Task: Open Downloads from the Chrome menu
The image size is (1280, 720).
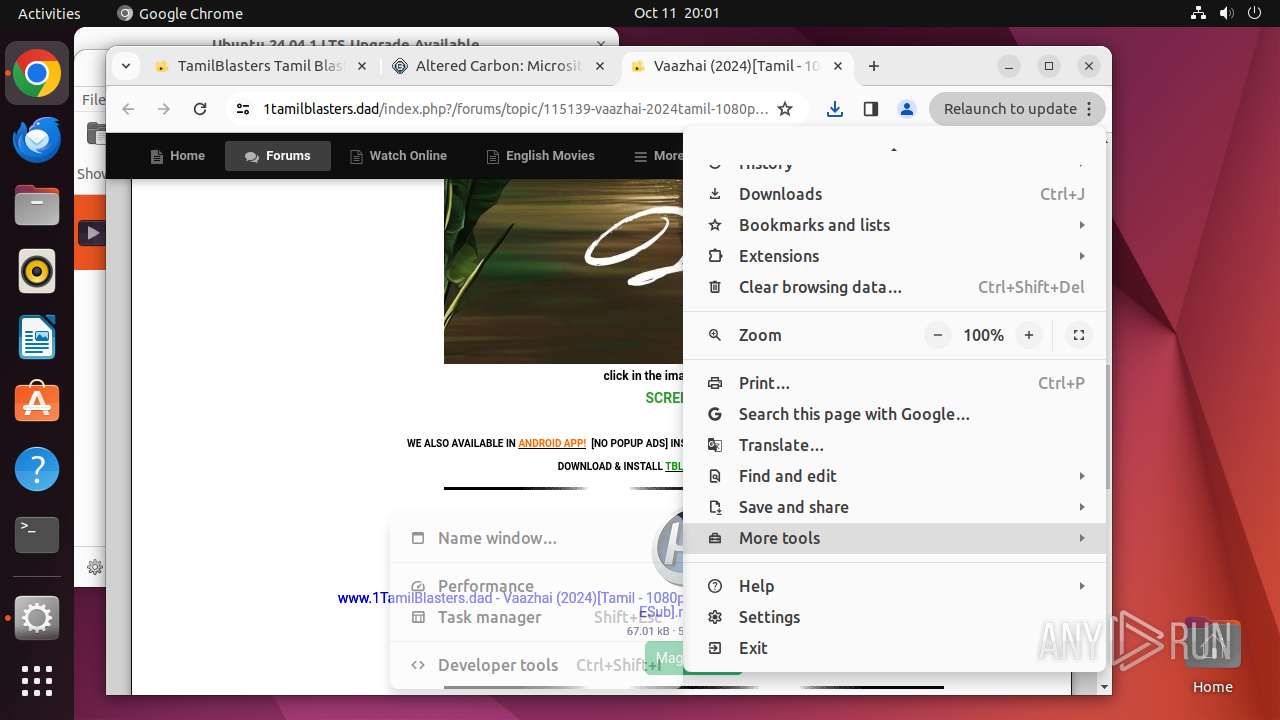Action: pyautogui.click(x=895, y=194)
